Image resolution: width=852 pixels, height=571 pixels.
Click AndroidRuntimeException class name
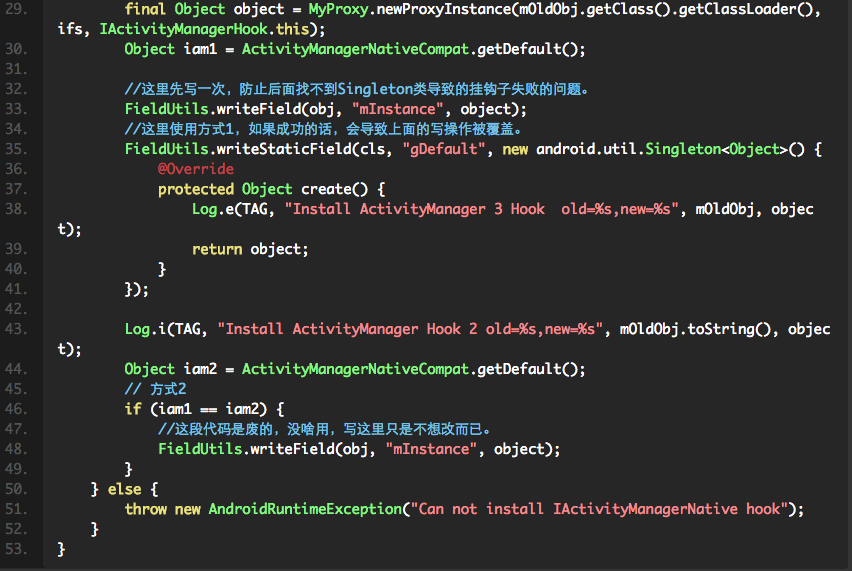coord(305,509)
